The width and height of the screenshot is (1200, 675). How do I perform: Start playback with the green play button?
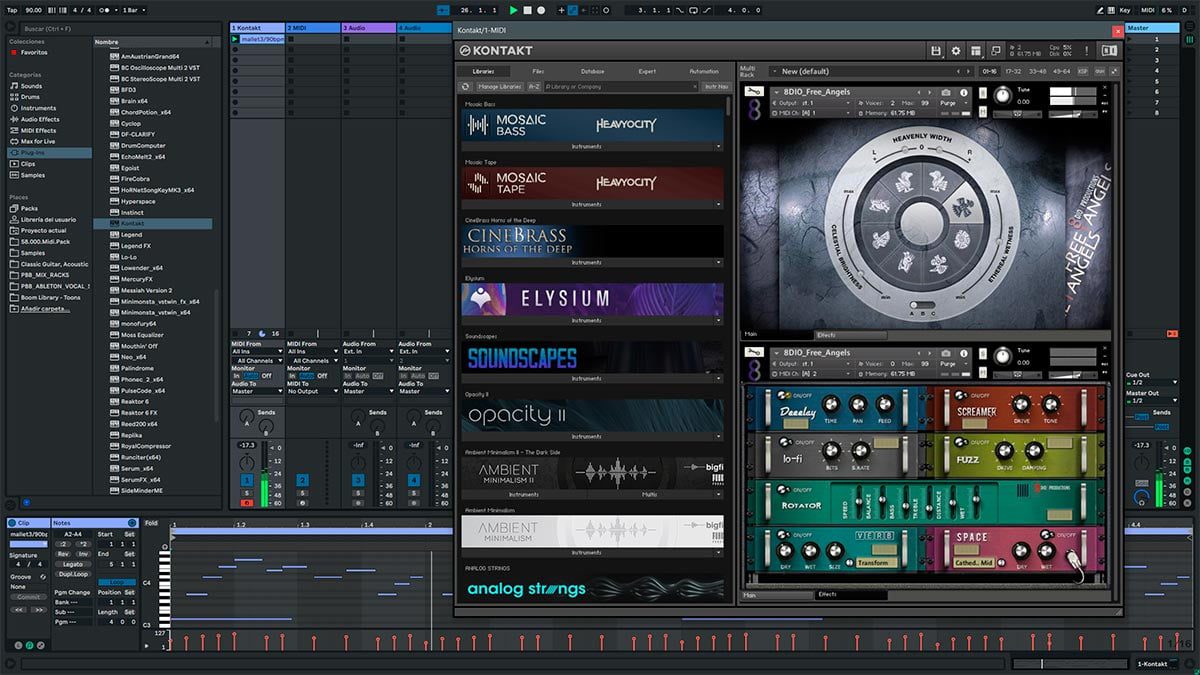pos(514,10)
